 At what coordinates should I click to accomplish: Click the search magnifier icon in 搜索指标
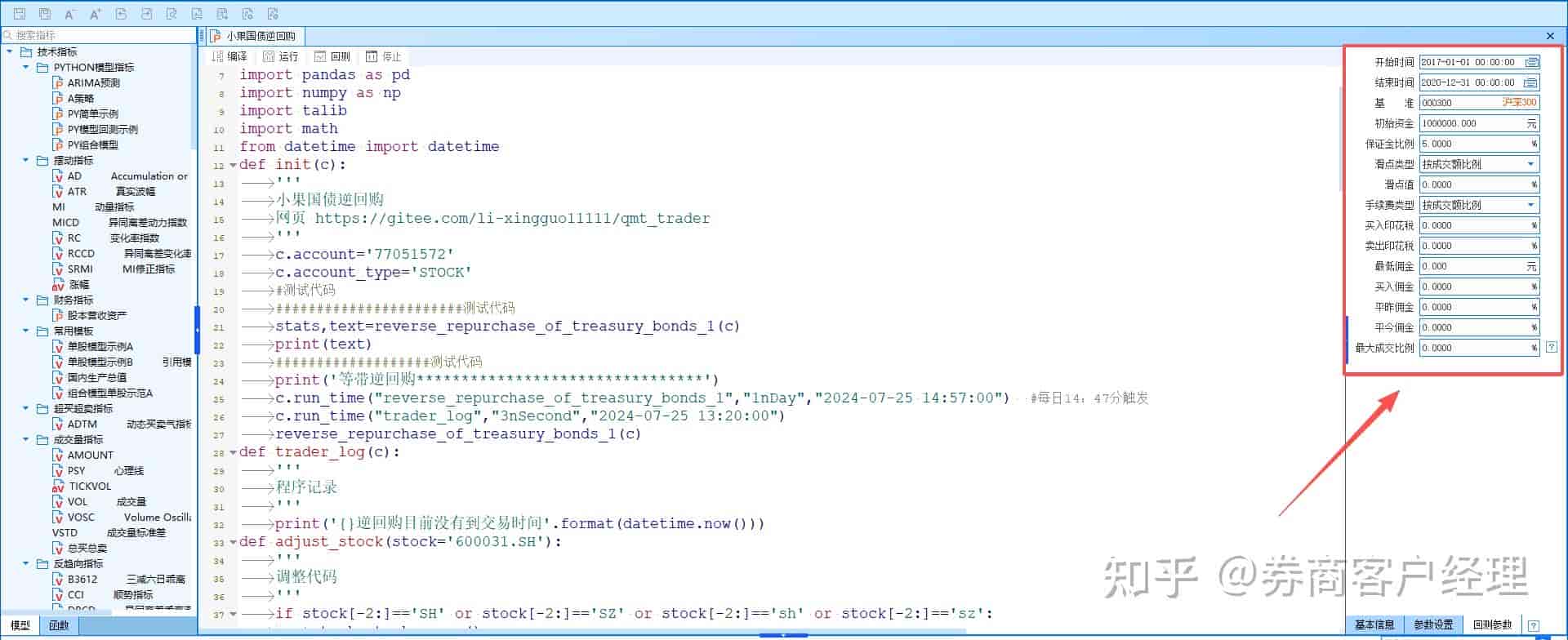pyautogui.click(x=8, y=35)
